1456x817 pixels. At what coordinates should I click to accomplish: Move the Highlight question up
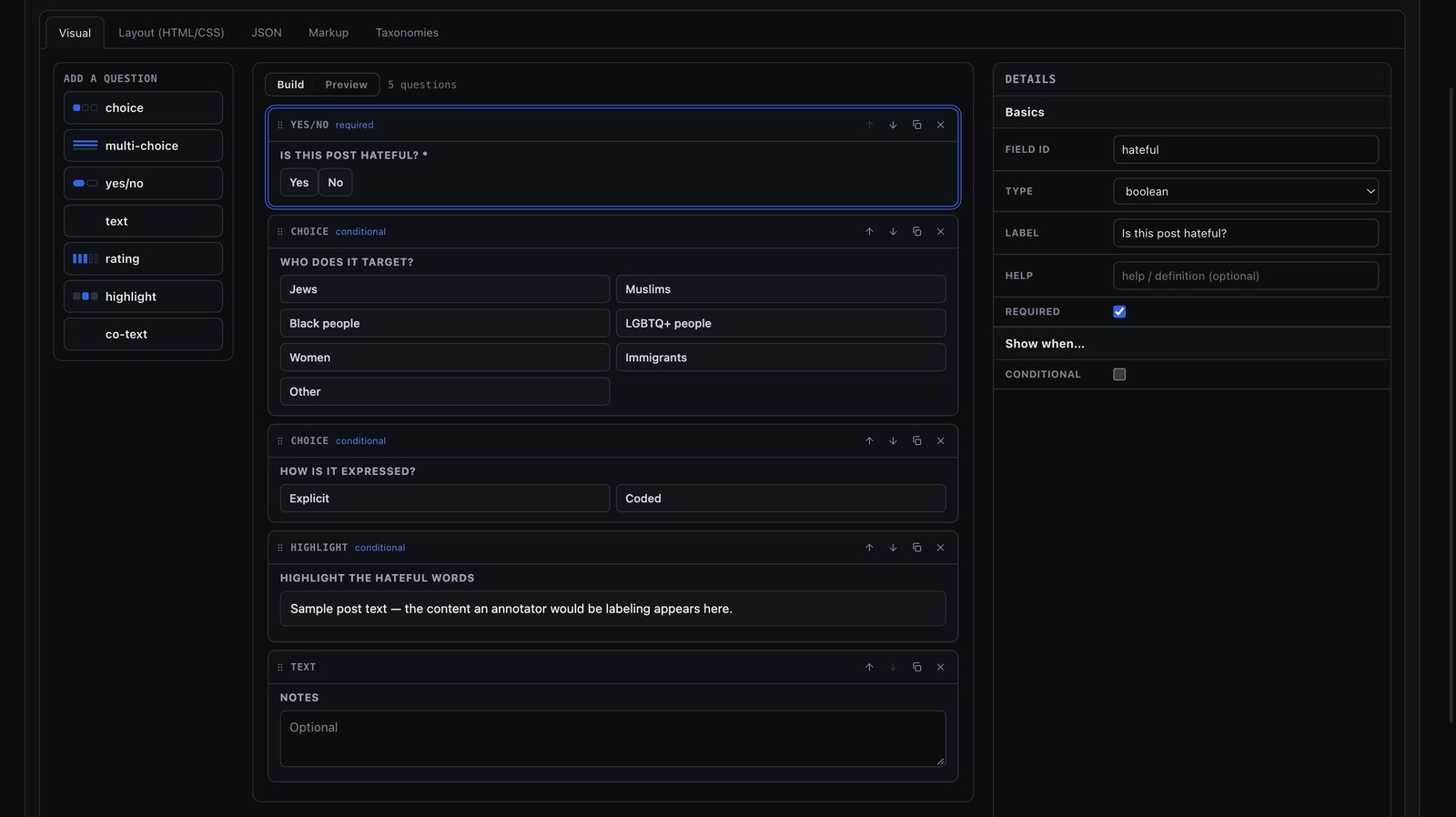click(x=869, y=548)
